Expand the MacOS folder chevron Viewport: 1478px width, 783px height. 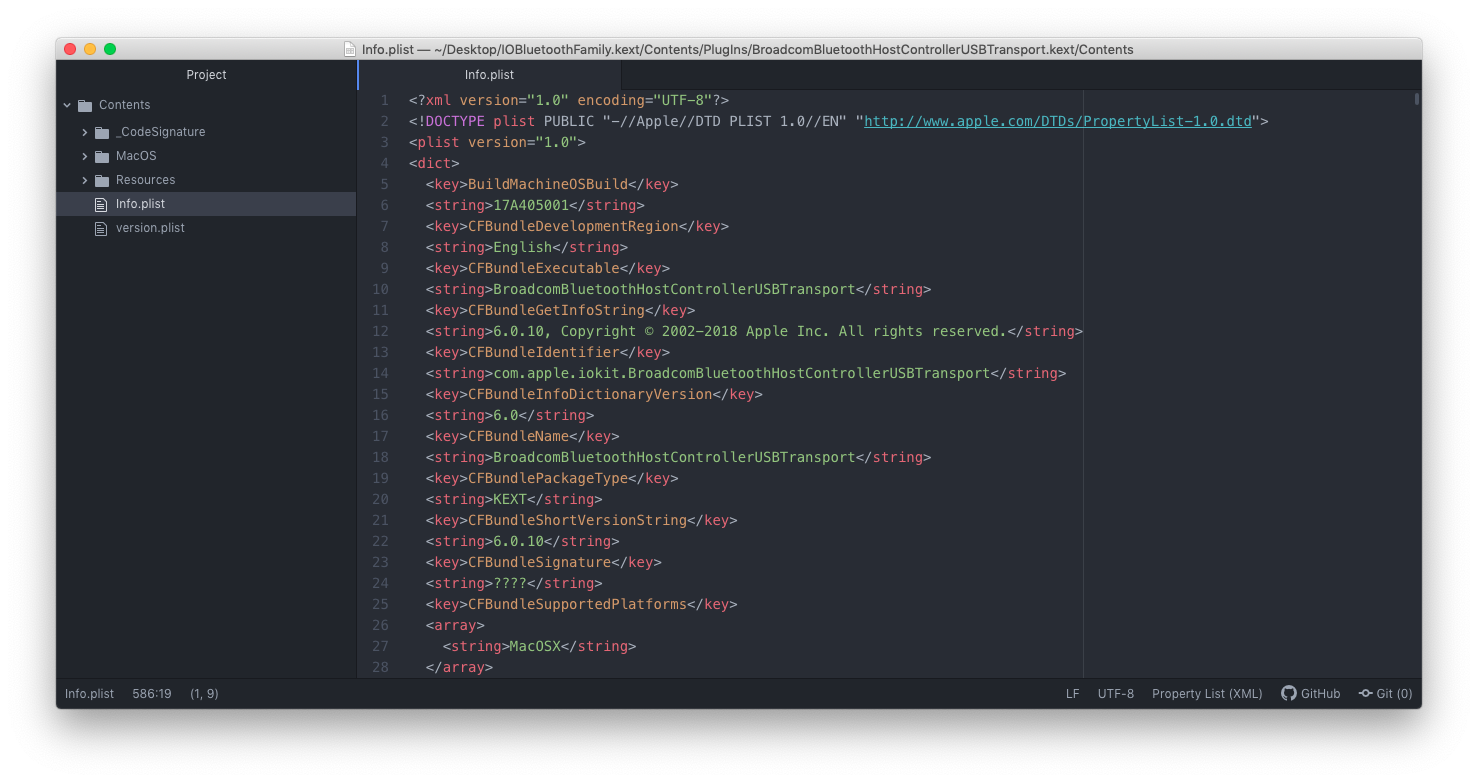tap(85, 156)
